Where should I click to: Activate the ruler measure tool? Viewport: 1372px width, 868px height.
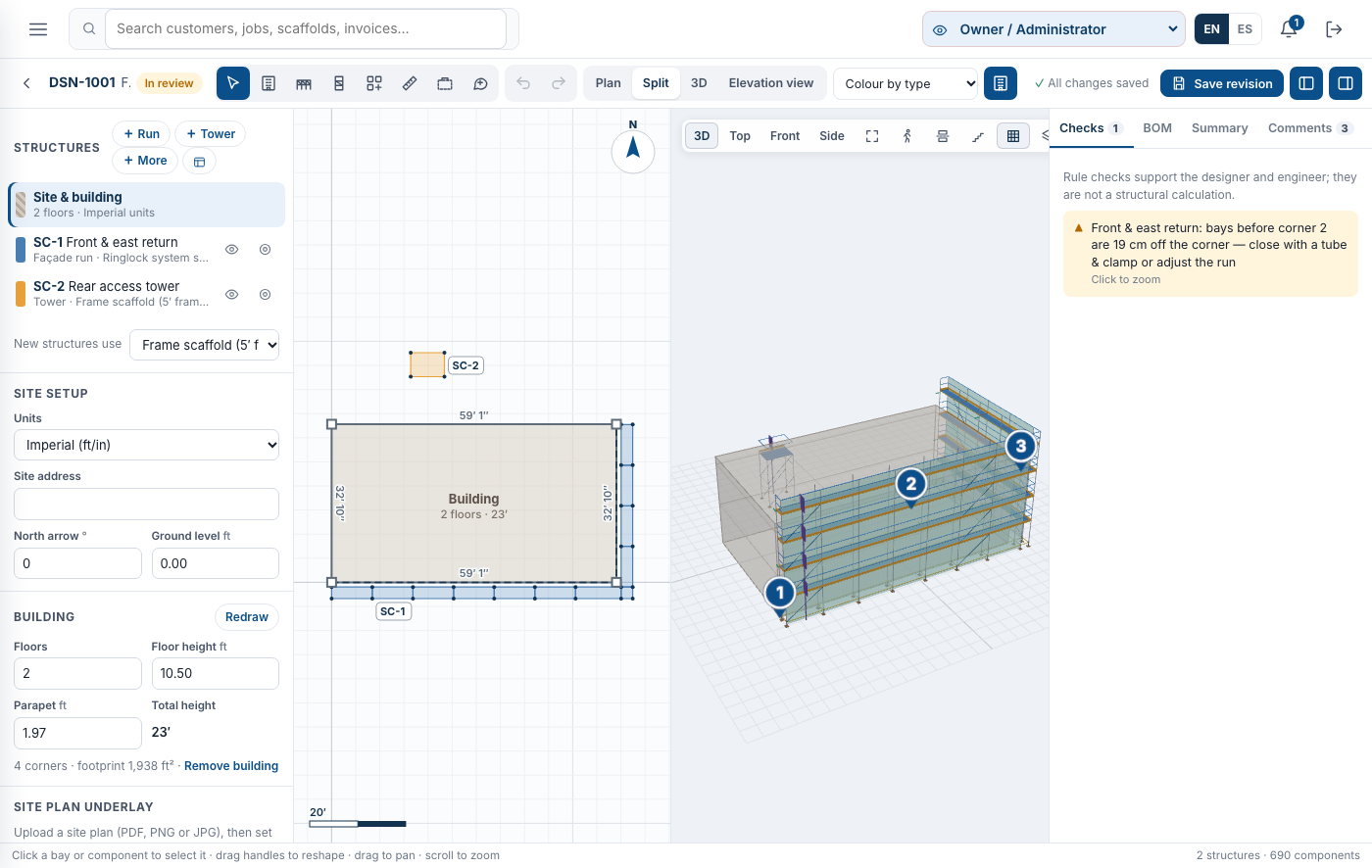(x=410, y=83)
